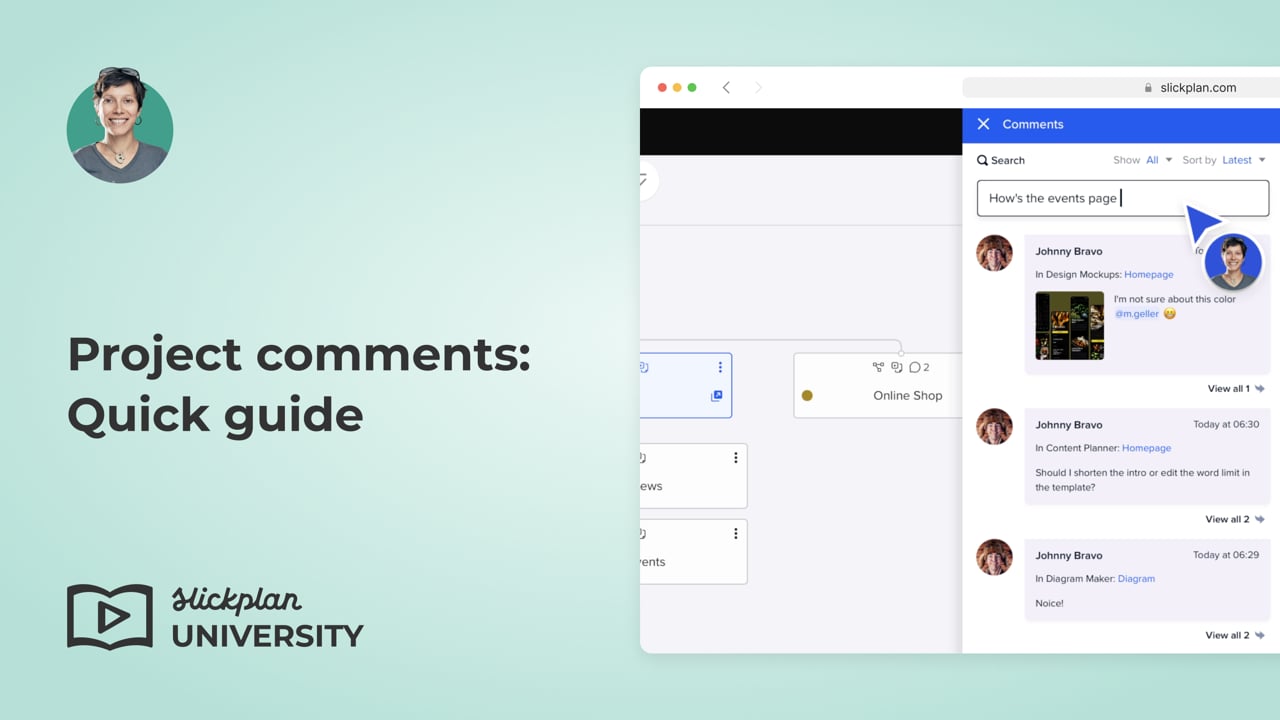The image size is (1280, 720).
Task: Click View all 2 under Content Planner comment
Action: (x=1234, y=519)
